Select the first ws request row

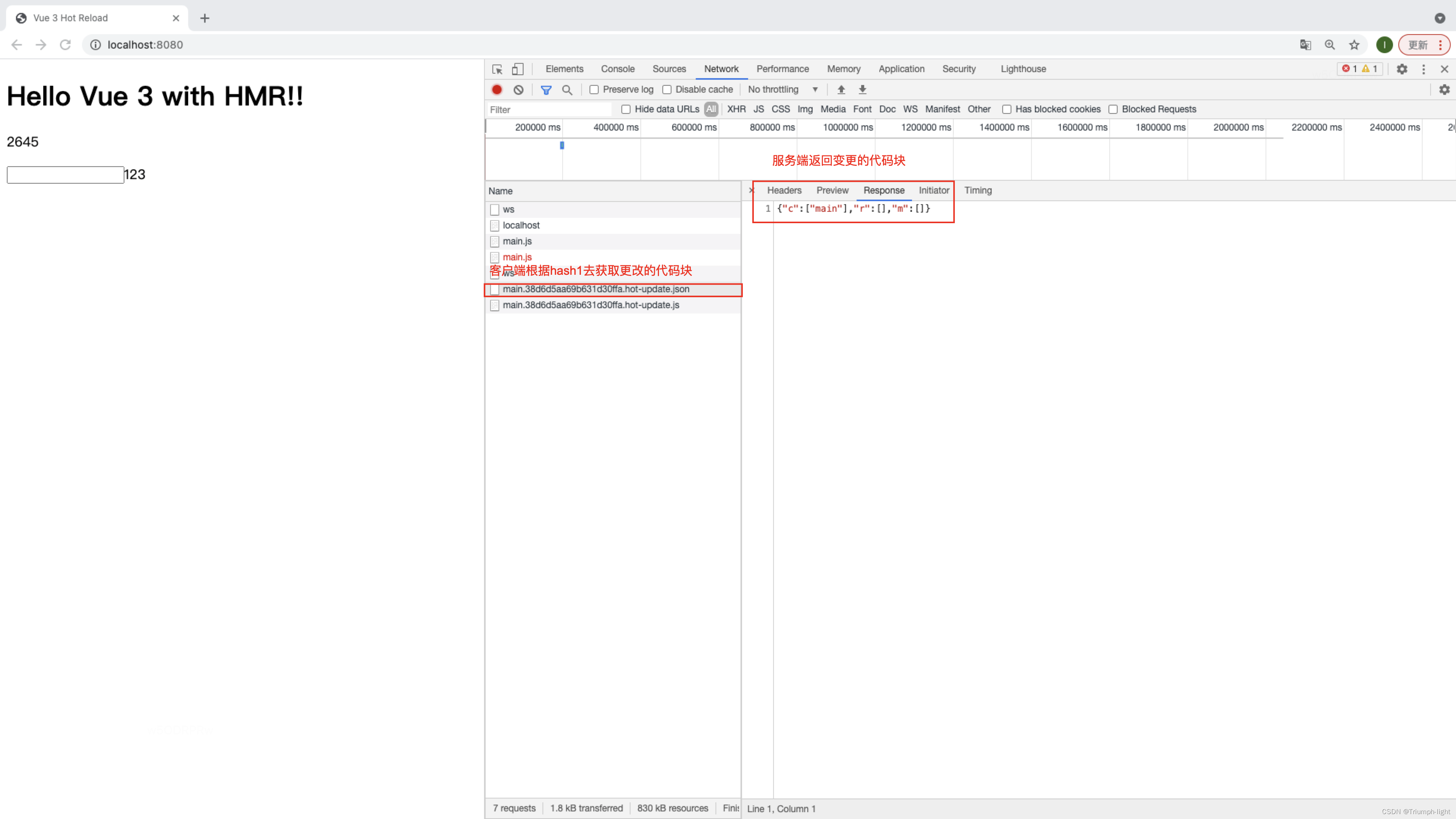click(613, 209)
